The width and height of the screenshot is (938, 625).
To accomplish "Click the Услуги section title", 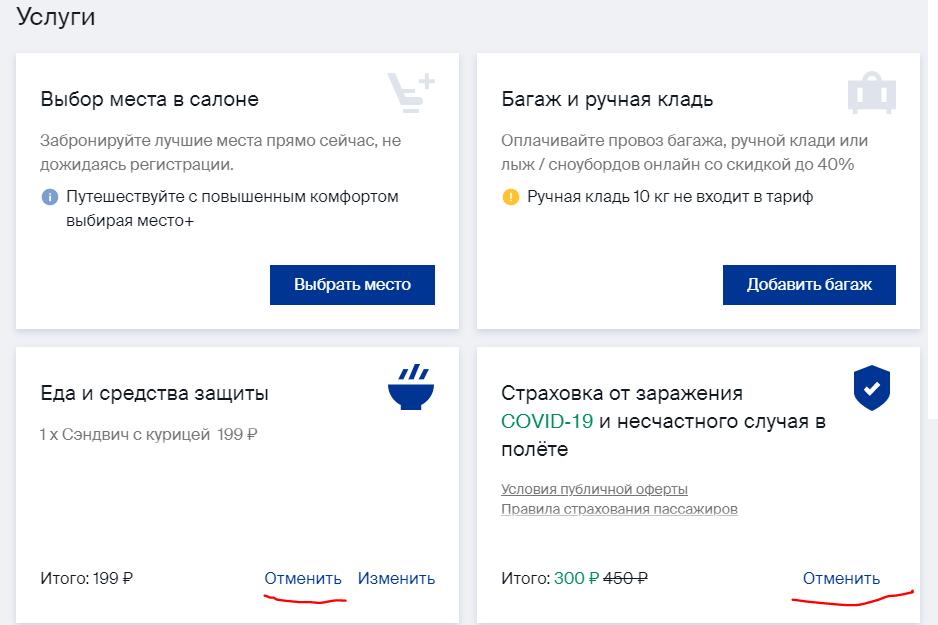I will 56,16.
